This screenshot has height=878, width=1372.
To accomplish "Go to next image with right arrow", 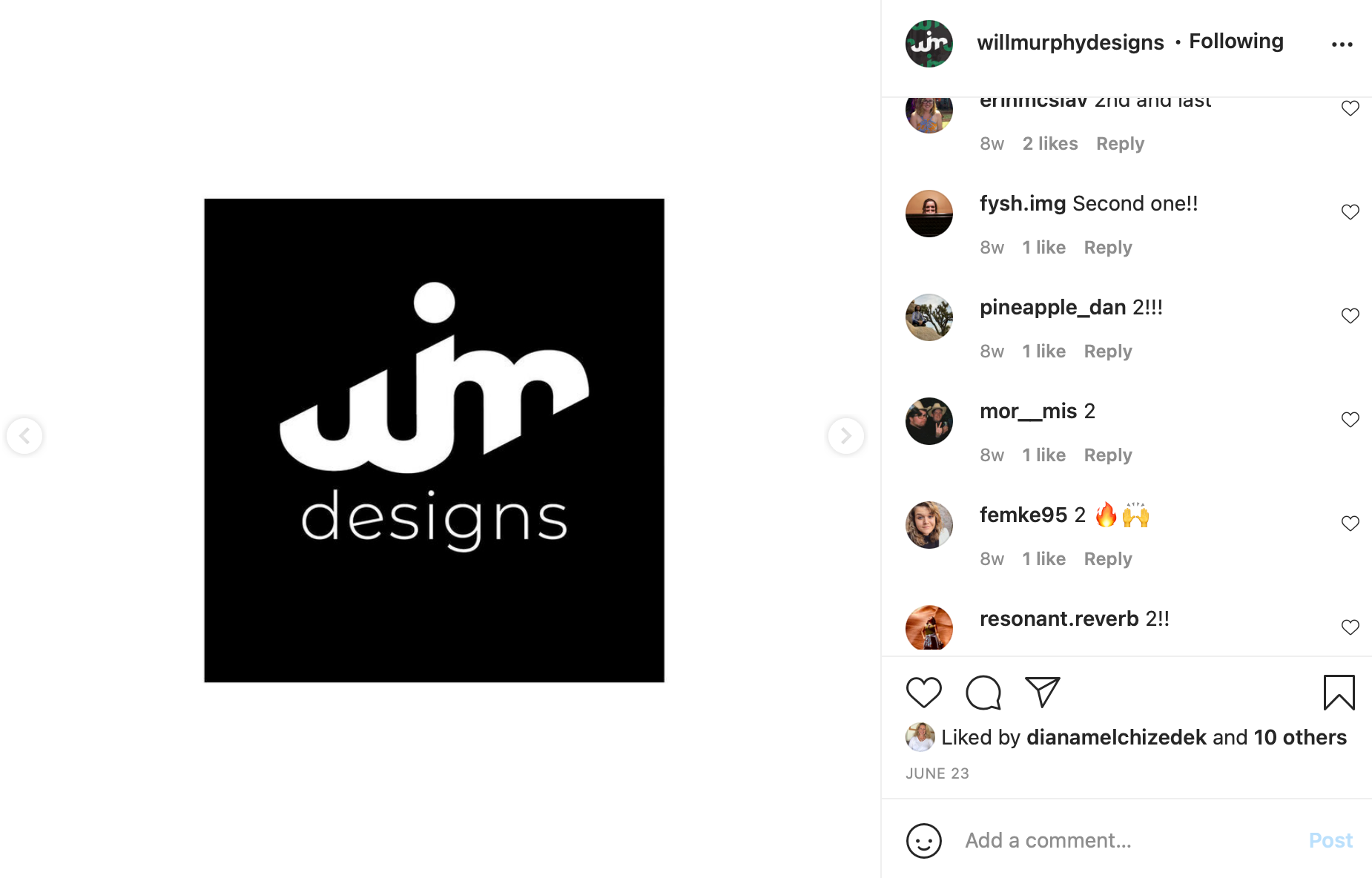I will pyautogui.click(x=845, y=435).
